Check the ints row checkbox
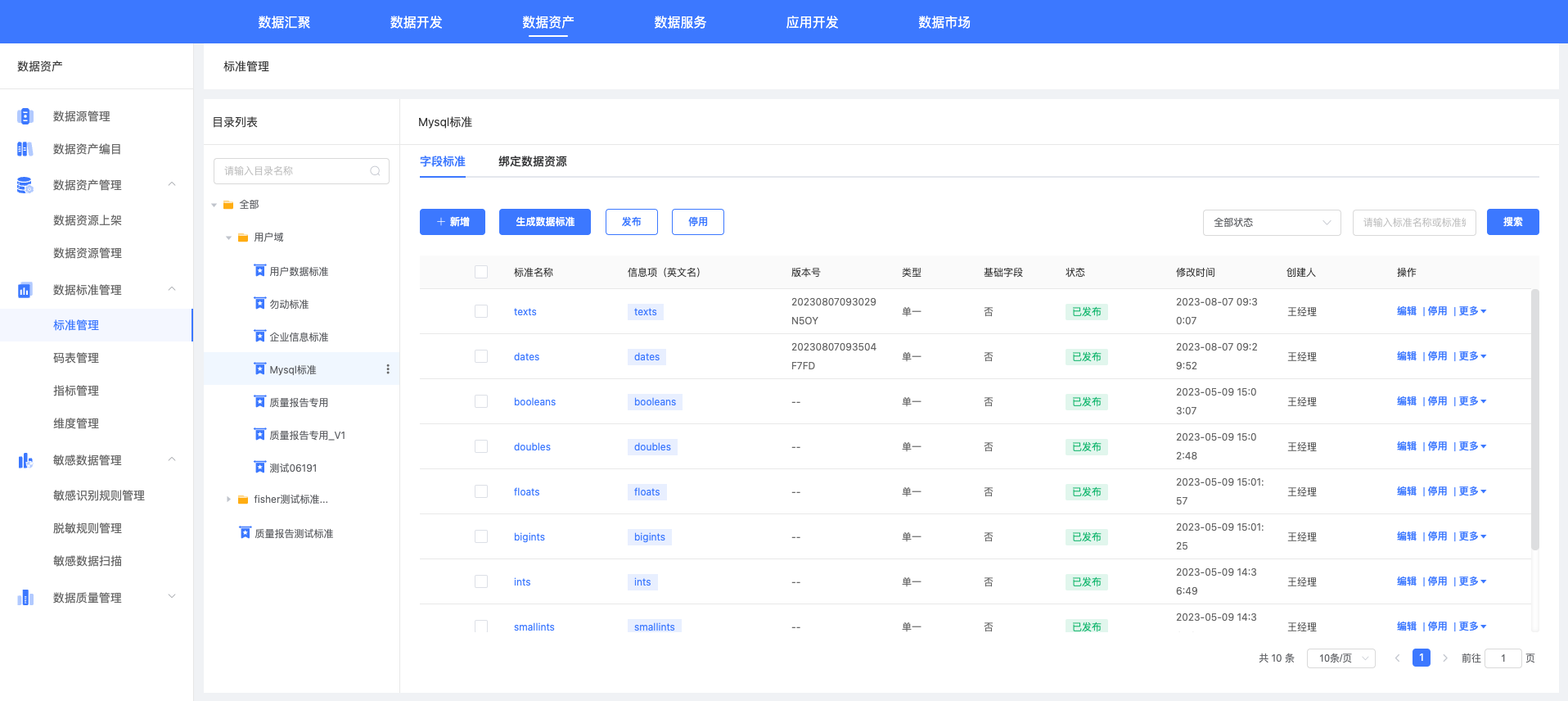The width and height of the screenshot is (1568, 701). coord(481,581)
